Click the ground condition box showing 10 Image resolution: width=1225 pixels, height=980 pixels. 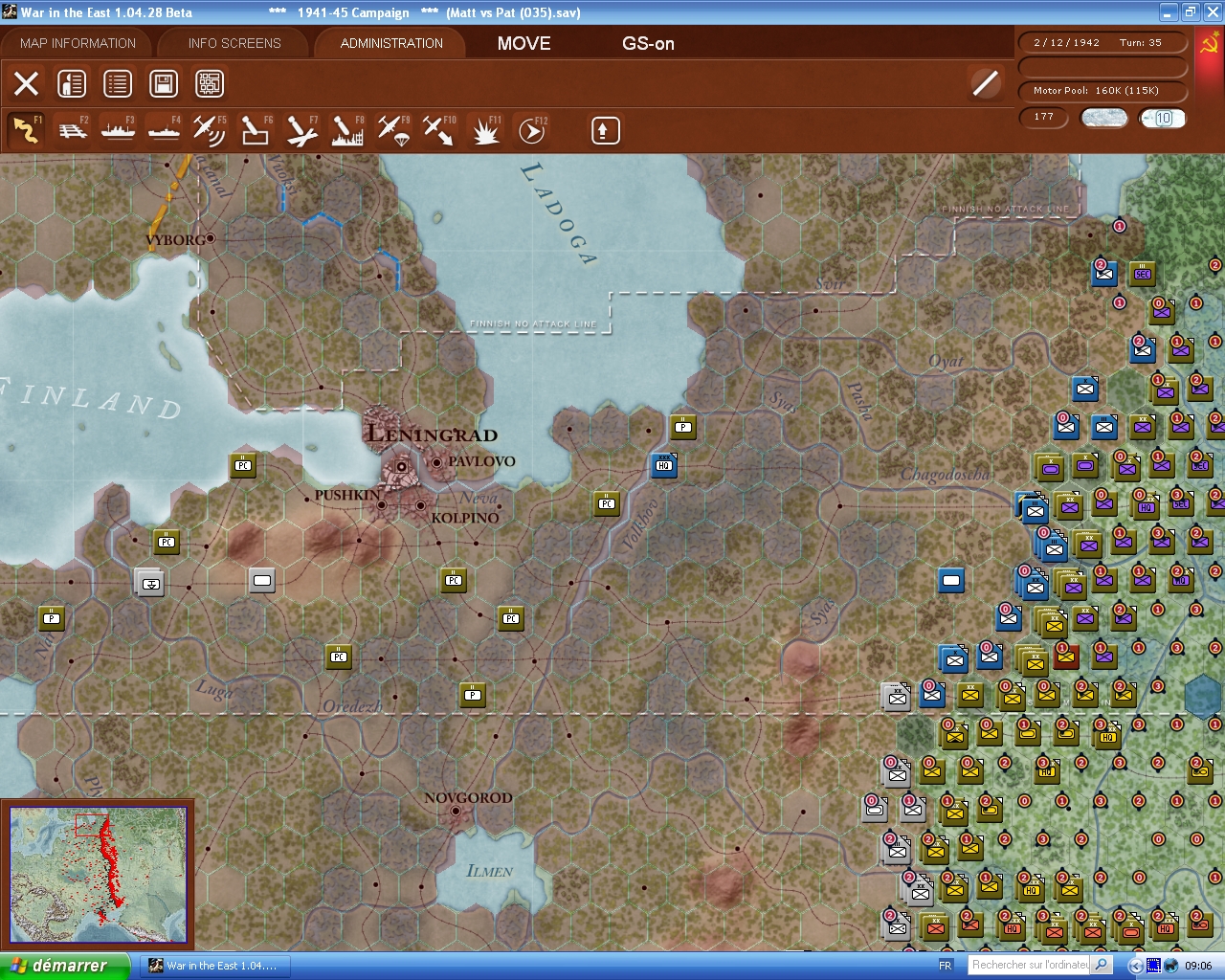pos(1162,118)
